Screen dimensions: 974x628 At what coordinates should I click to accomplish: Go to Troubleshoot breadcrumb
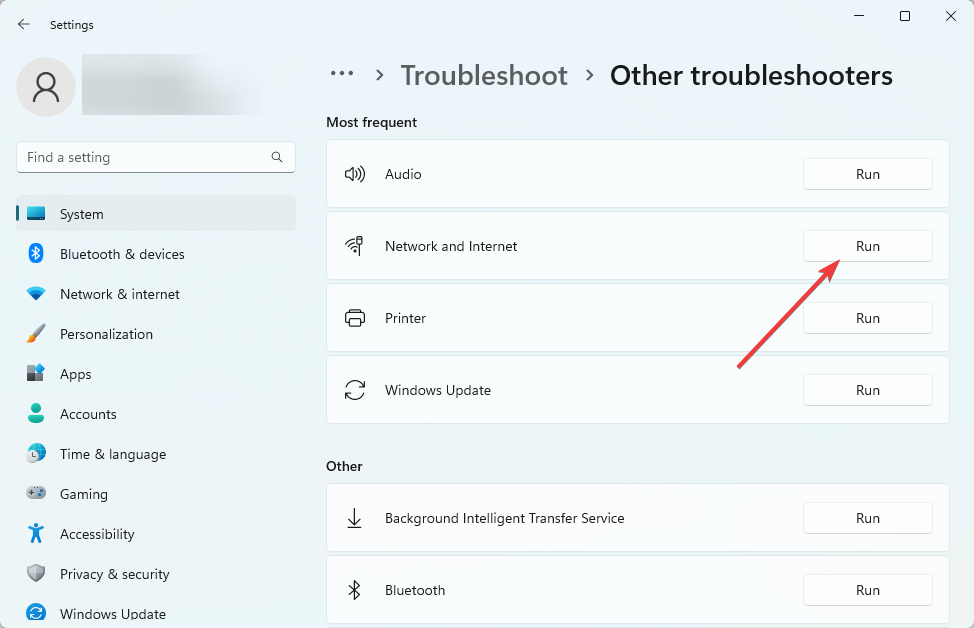tap(484, 76)
